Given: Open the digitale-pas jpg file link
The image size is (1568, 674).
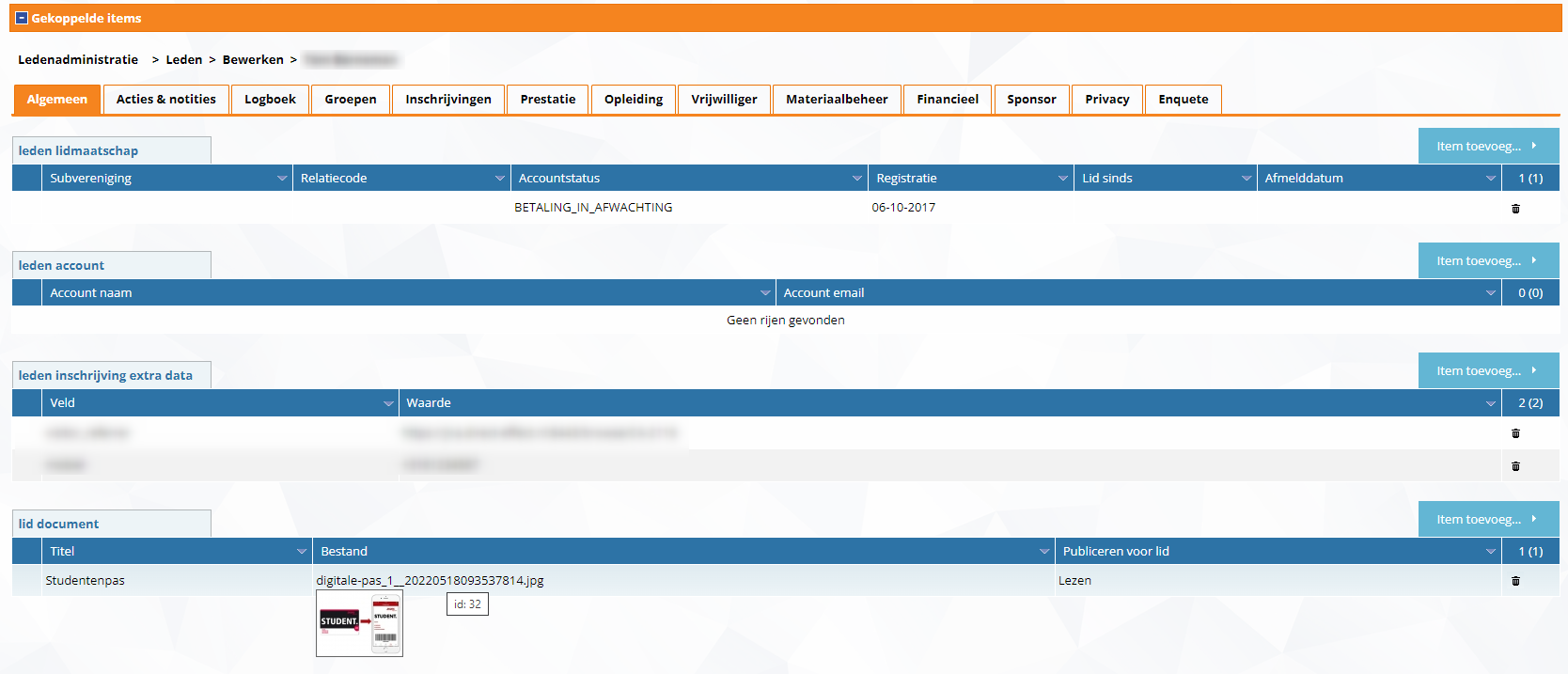Looking at the screenshot, I should [x=430, y=580].
